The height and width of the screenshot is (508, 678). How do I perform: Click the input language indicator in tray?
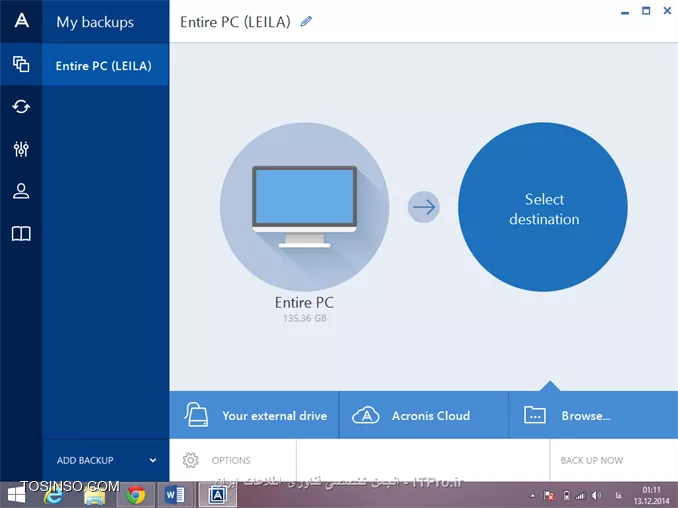(x=618, y=496)
